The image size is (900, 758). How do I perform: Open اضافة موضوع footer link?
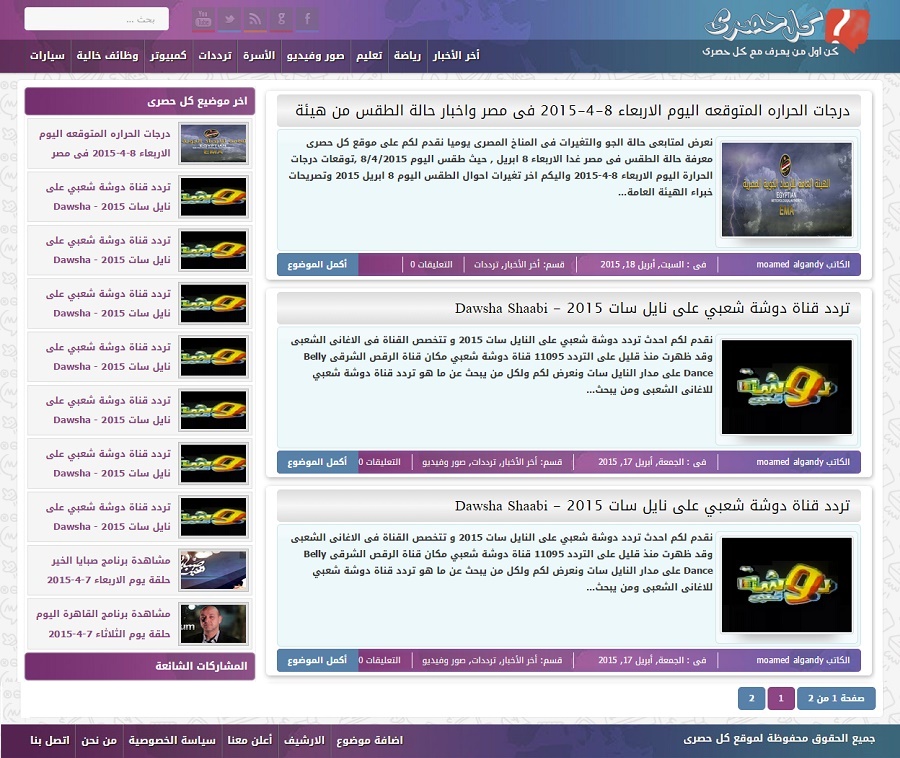(x=370, y=740)
